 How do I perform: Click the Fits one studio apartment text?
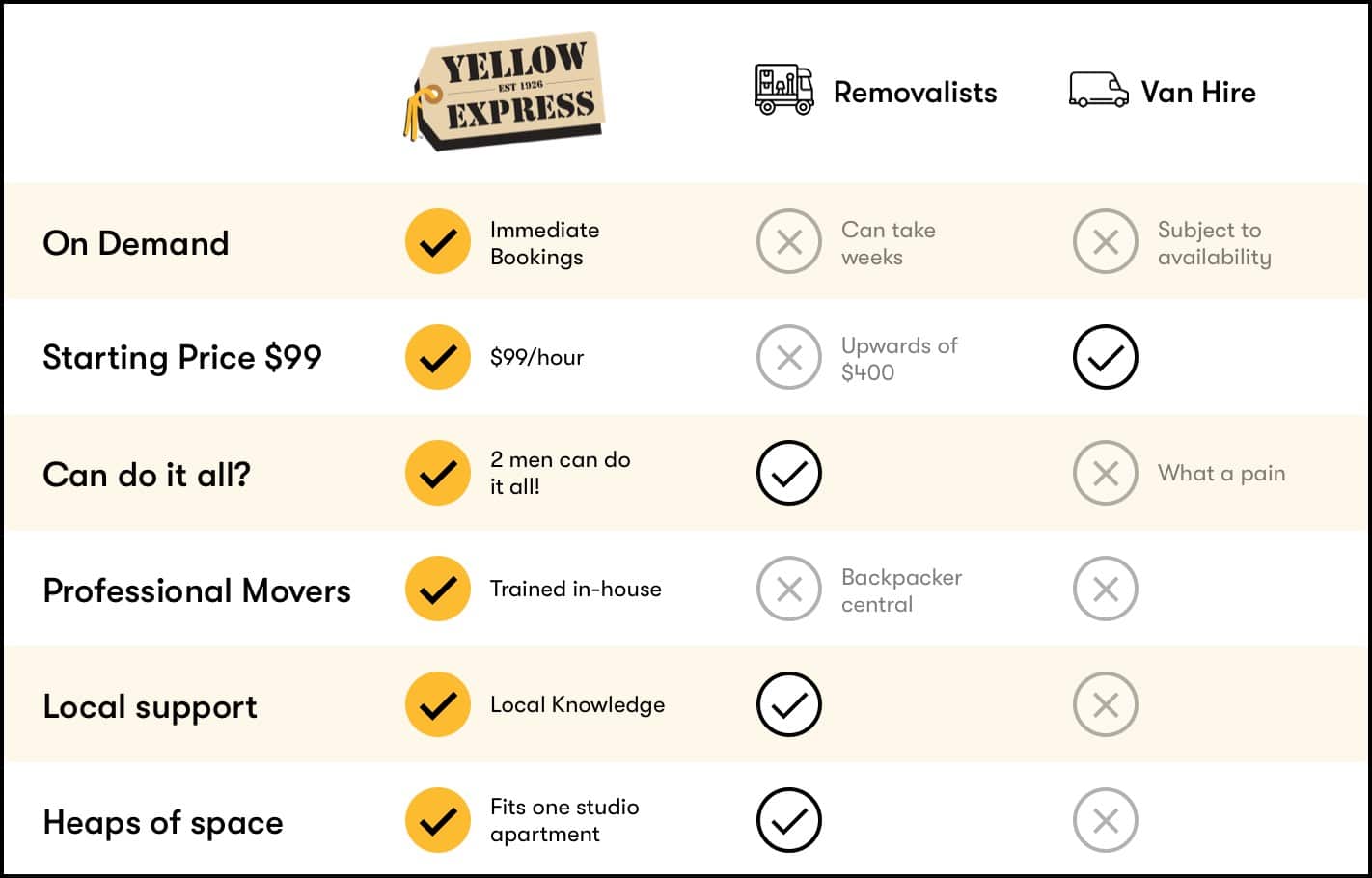(x=564, y=820)
